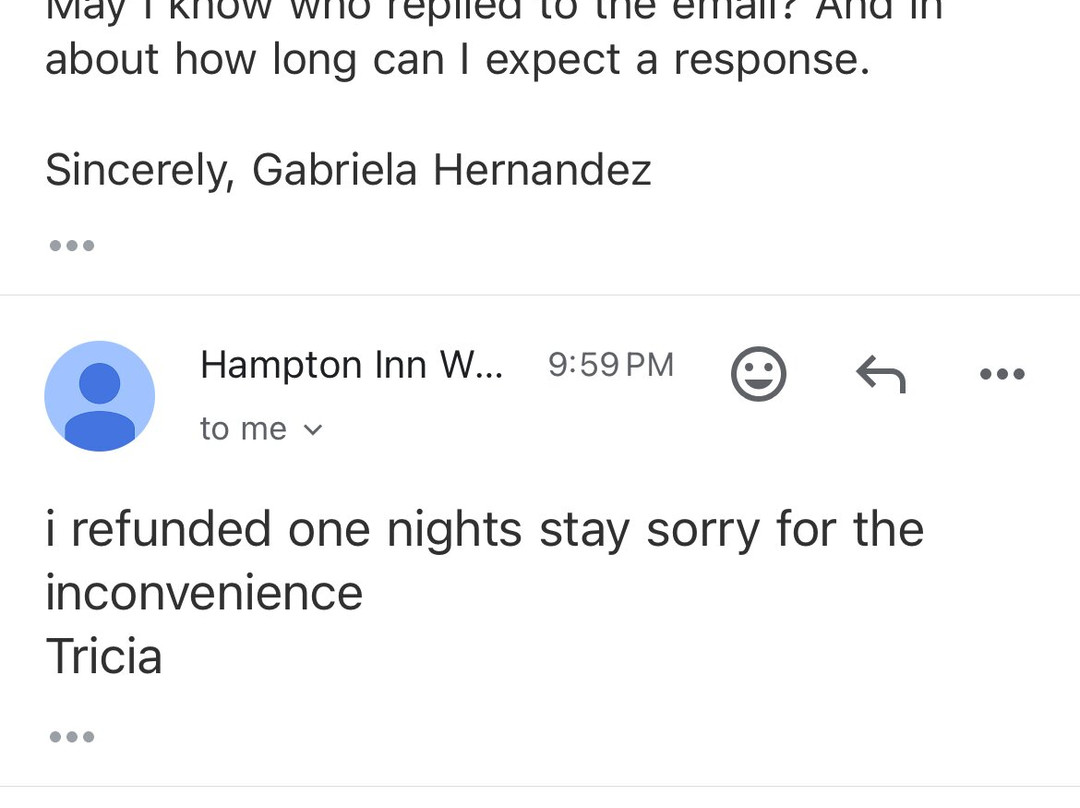Reveal trimmed message under 'Sincerely, Gabriela Hernandez'

coord(71,244)
